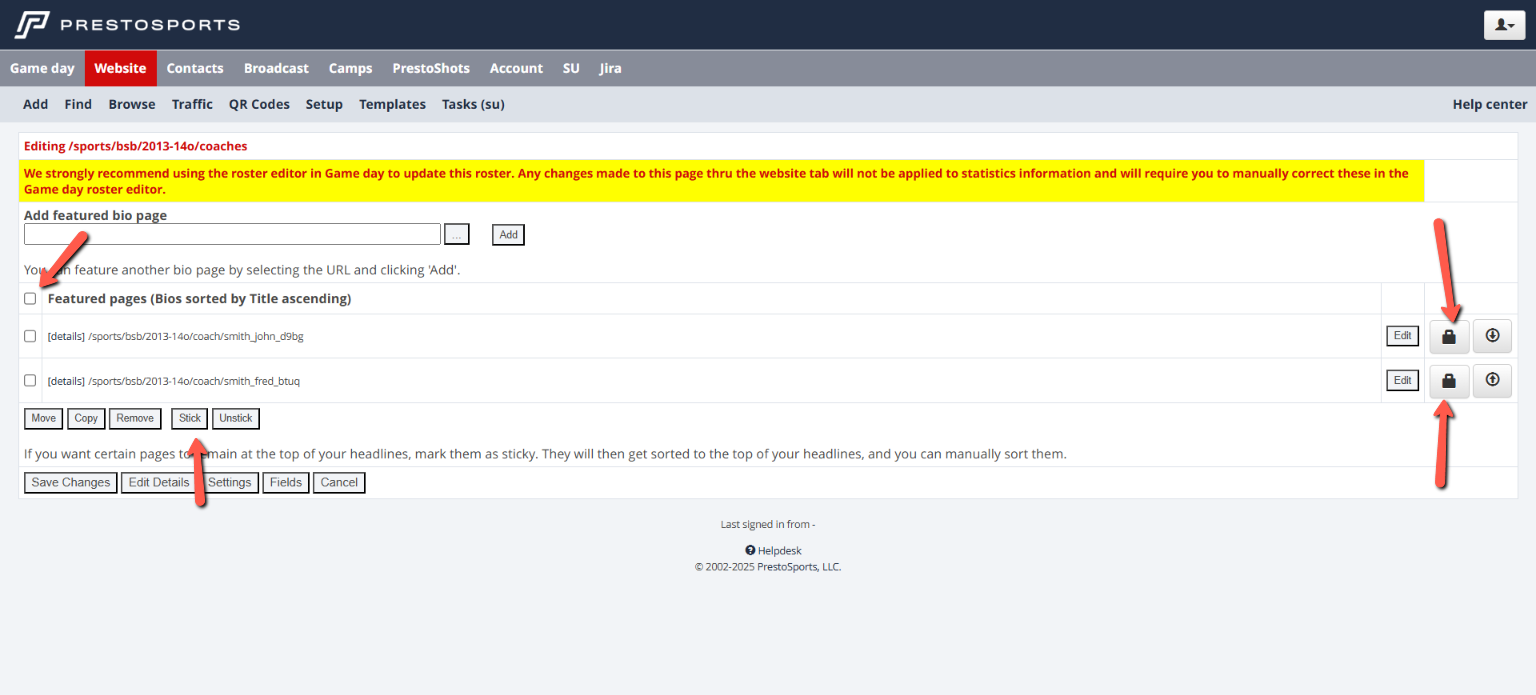Check the box for smith_fred_btuq
The height and width of the screenshot is (695, 1536).
[x=30, y=381]
